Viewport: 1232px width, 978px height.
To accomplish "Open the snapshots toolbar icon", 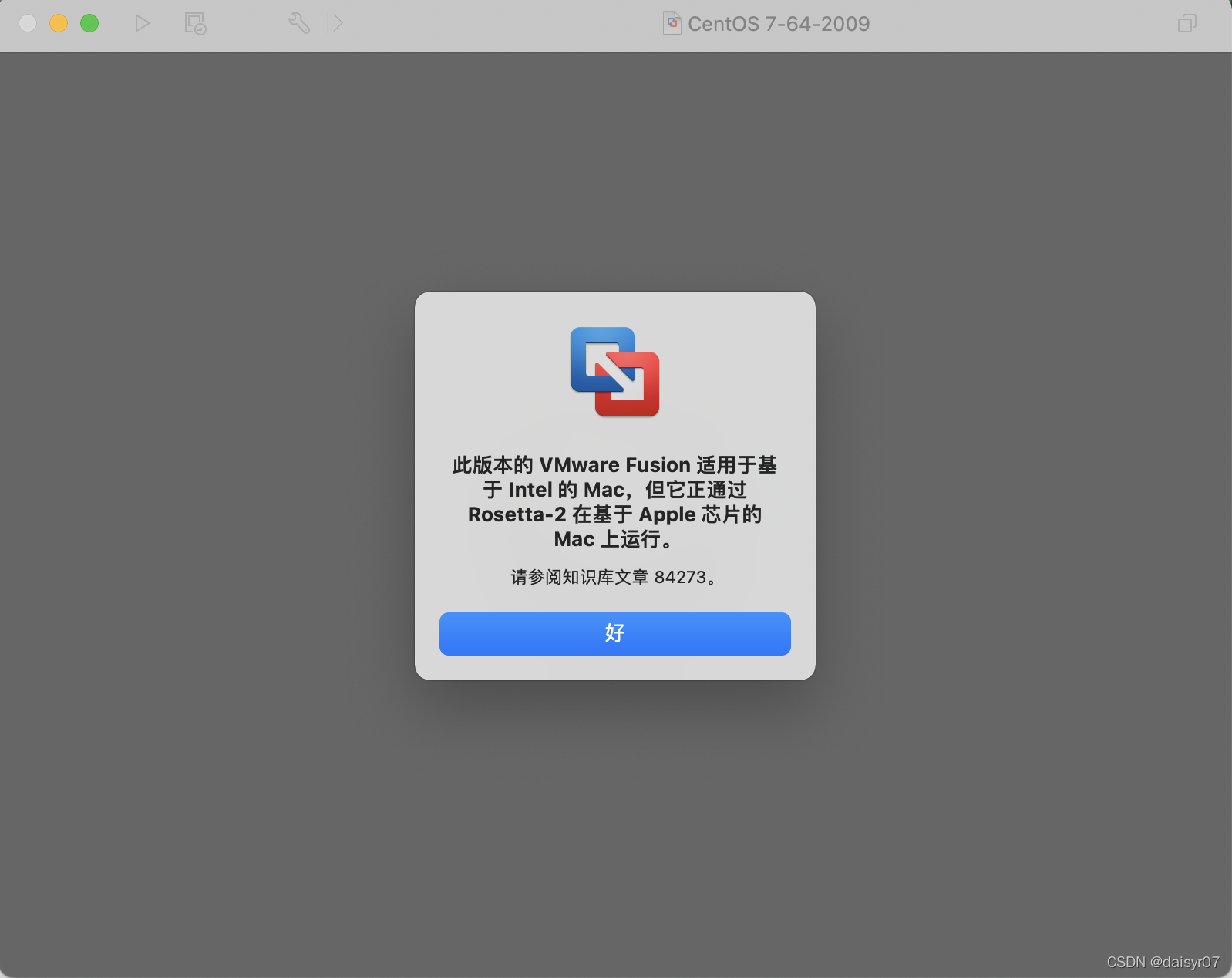I will click(195, 23).
